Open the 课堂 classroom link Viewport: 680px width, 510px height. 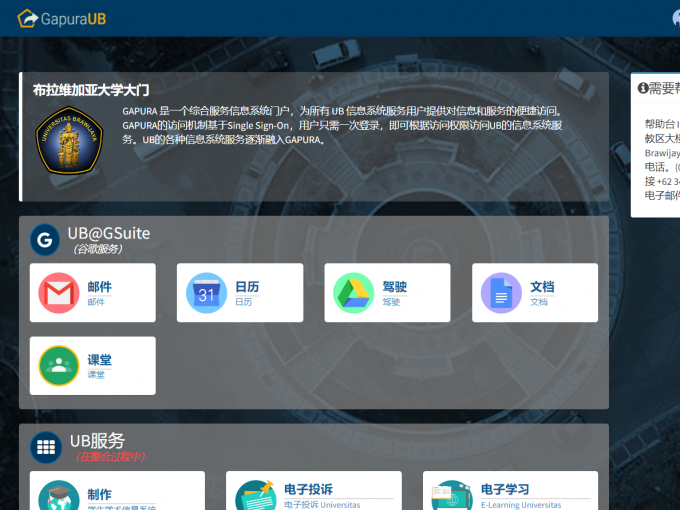click(x=99, y=360)
